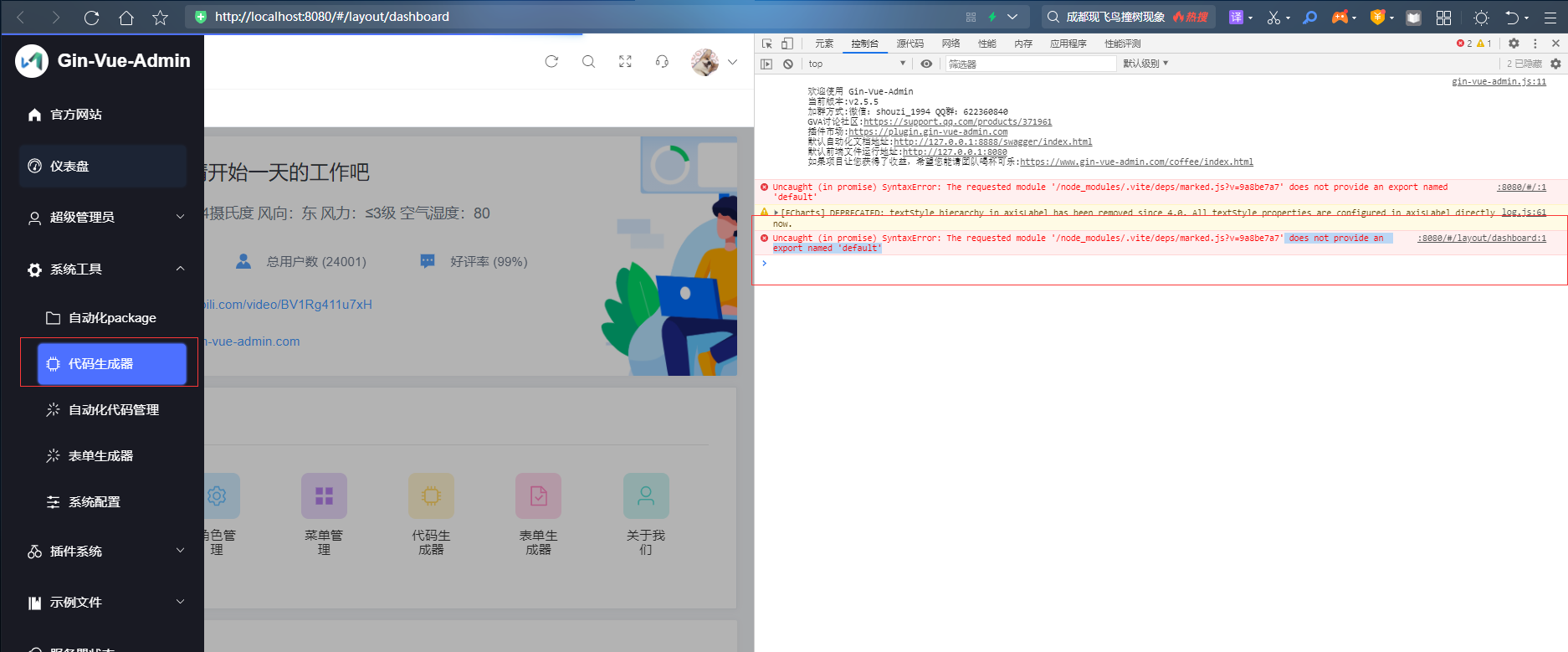The image size is (1568, 652).
Task: Open DevTools settings gear in tab bar
Action: click(1514, 44)
